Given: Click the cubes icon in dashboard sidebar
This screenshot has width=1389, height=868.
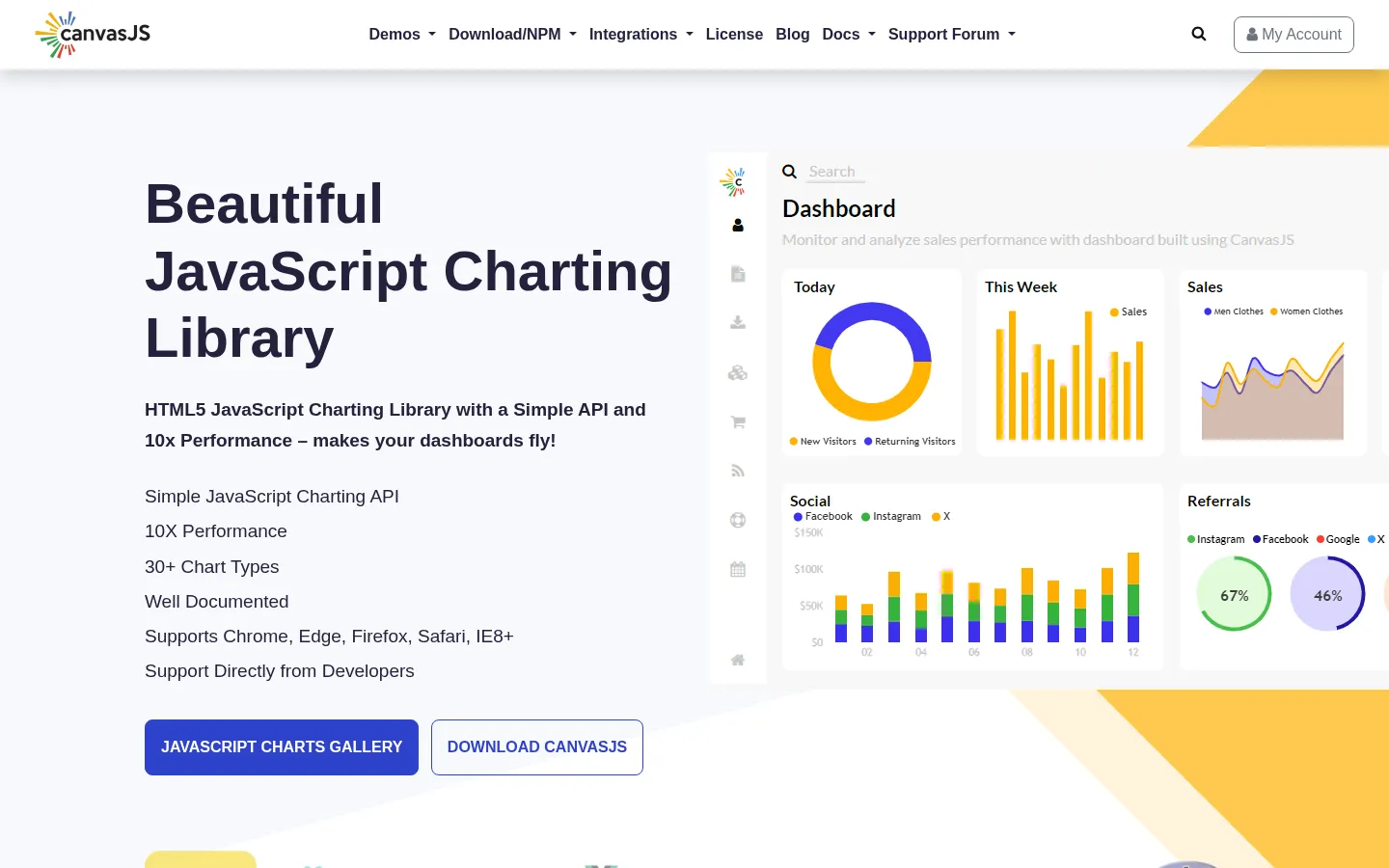Looking at the screenshot, I should click(x=738, y=372).
